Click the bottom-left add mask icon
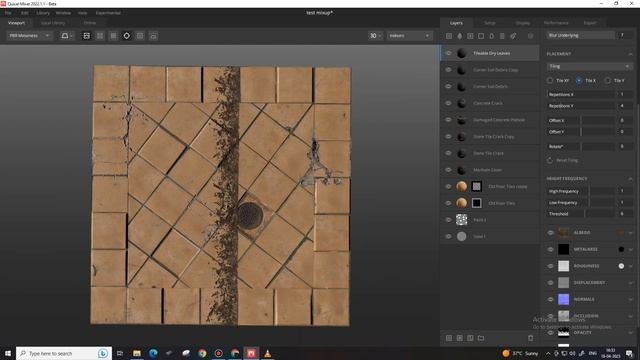The width and height of the screenshot is (640, 360). (x=449, y=338)
